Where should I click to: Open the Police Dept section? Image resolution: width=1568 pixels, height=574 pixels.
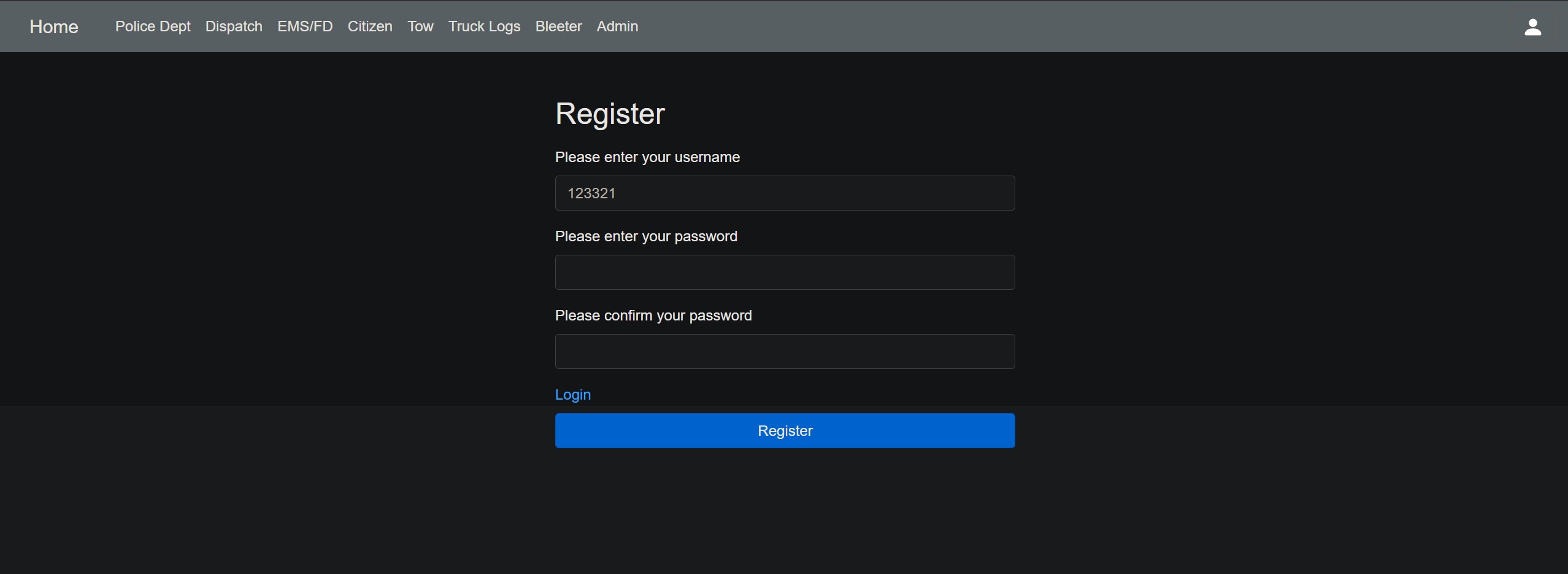point(153,26)
